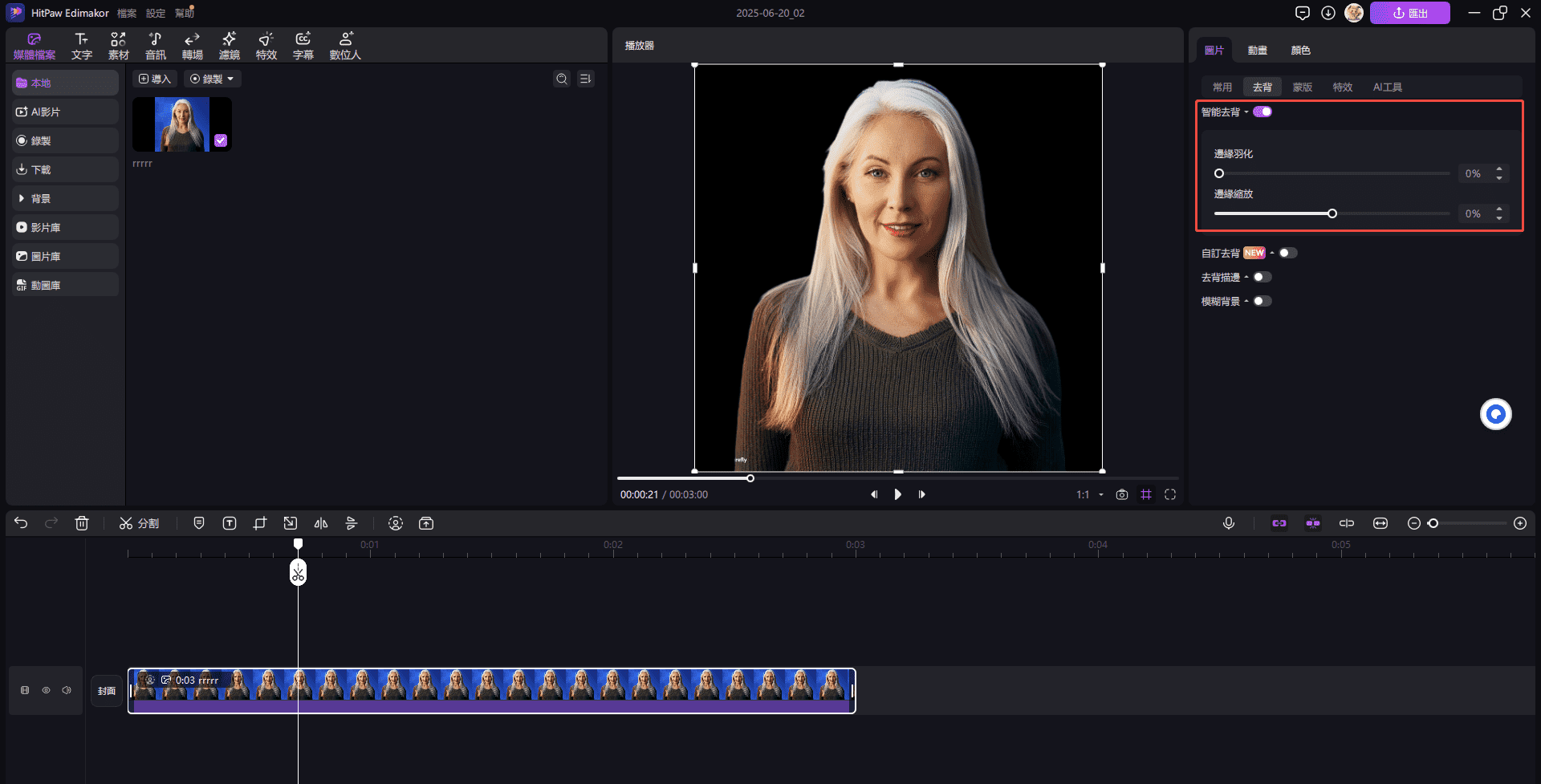
Task: Select the 常用 sub-tab
Action: tap(1222, 87)
